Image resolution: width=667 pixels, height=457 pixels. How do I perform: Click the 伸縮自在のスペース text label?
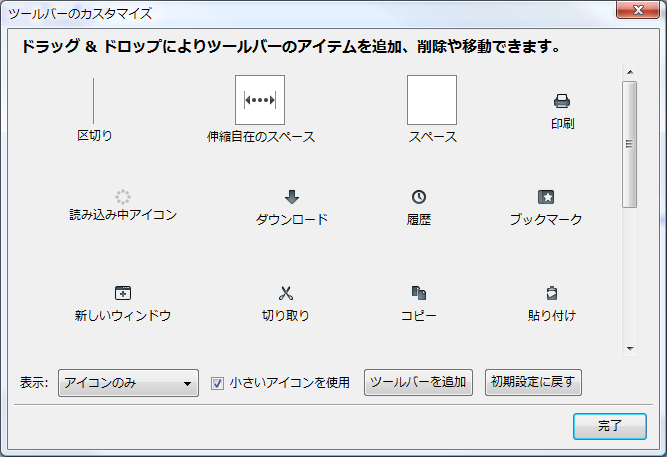click(x=261, y=137)
